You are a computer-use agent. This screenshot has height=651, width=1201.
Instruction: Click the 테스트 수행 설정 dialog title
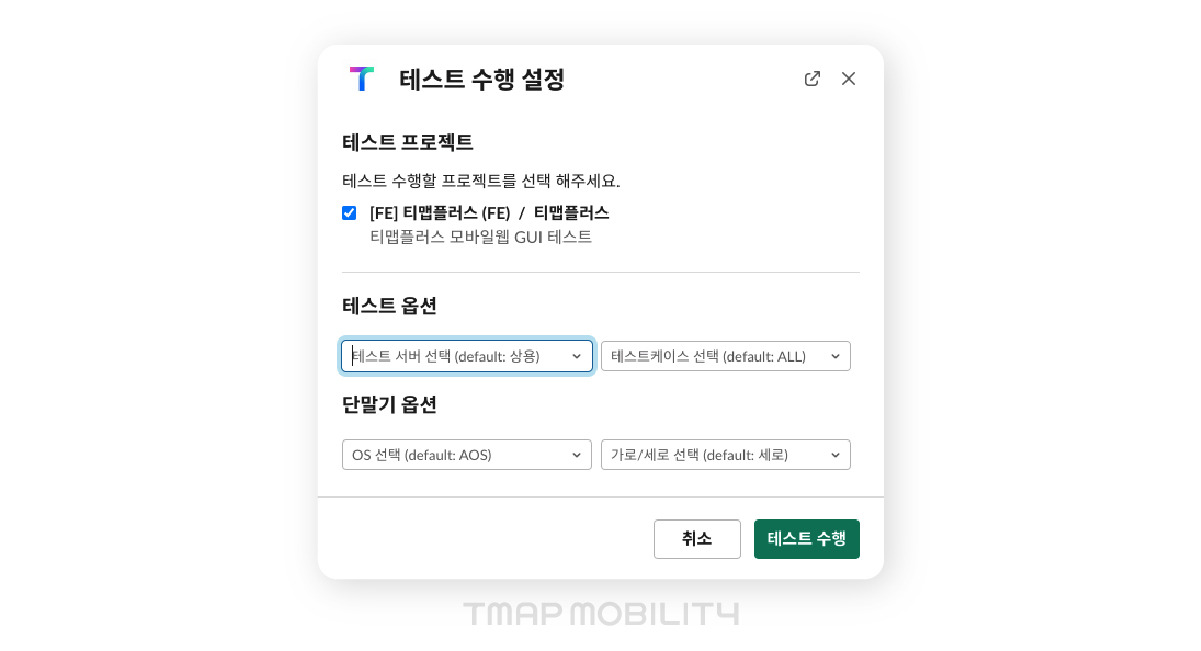click(x=481, y=81)
